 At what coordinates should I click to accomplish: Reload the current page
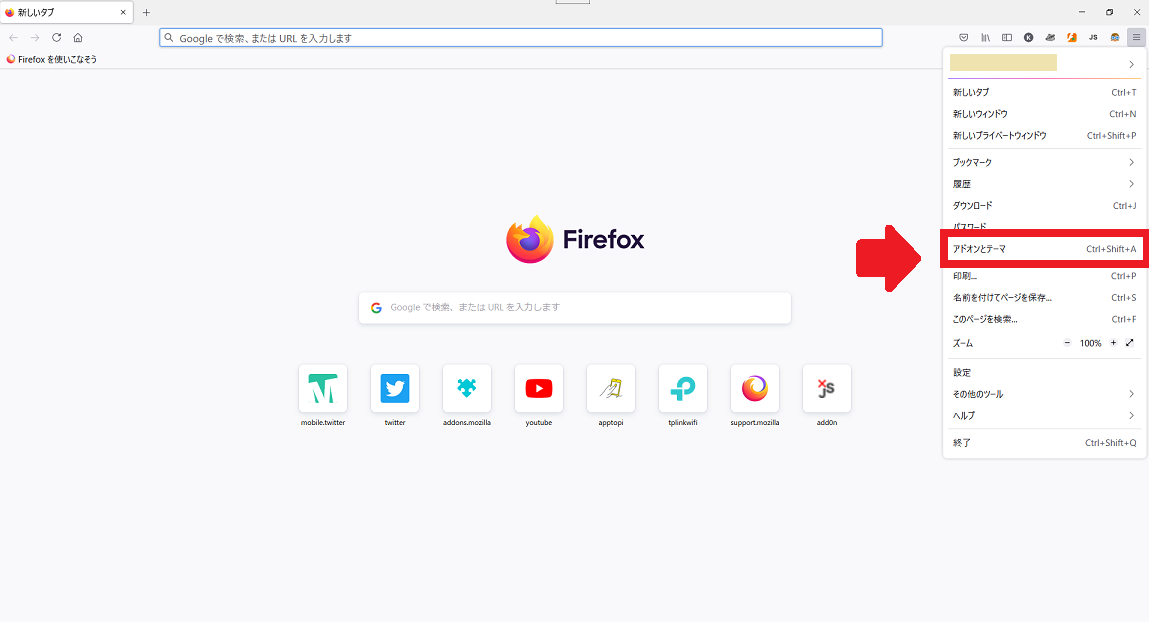[56, 37]
